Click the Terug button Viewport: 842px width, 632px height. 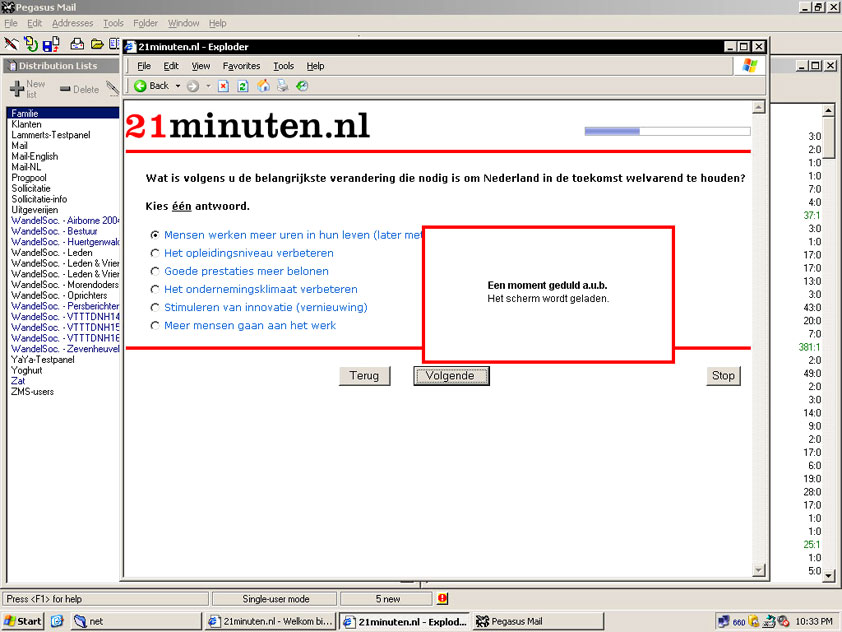pyautogui.click(x=365, y=376)
